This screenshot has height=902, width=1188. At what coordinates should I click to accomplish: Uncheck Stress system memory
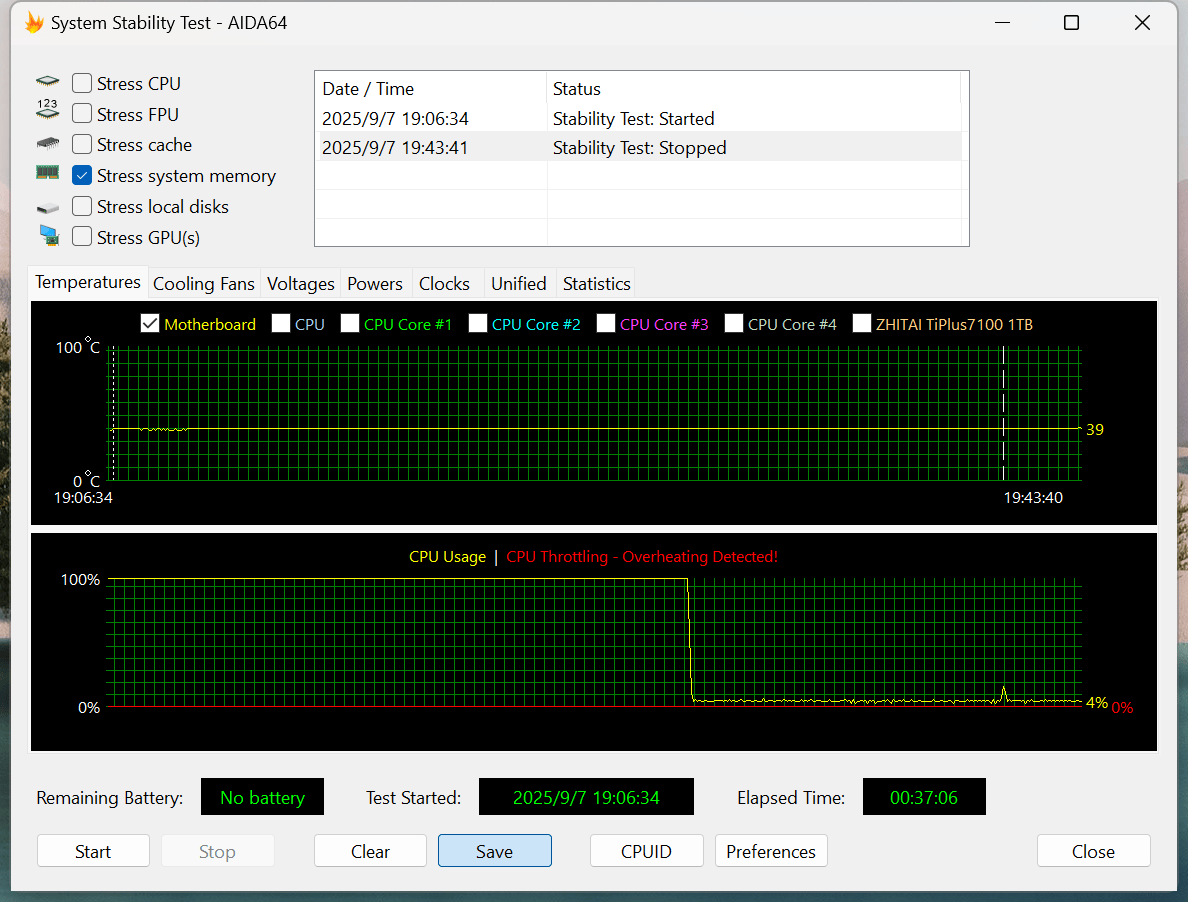82,176
